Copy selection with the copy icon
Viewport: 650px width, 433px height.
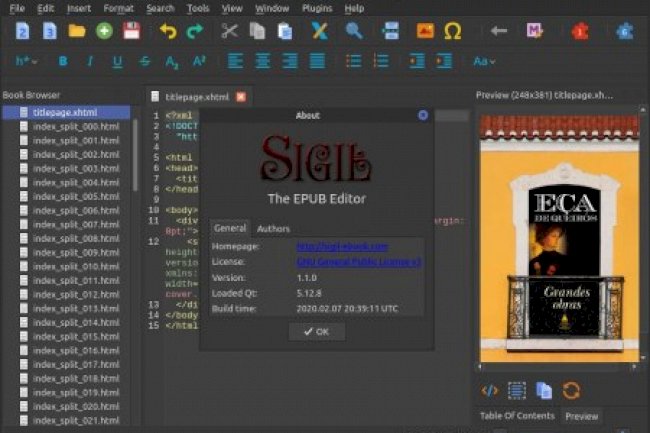coord(257,31)
